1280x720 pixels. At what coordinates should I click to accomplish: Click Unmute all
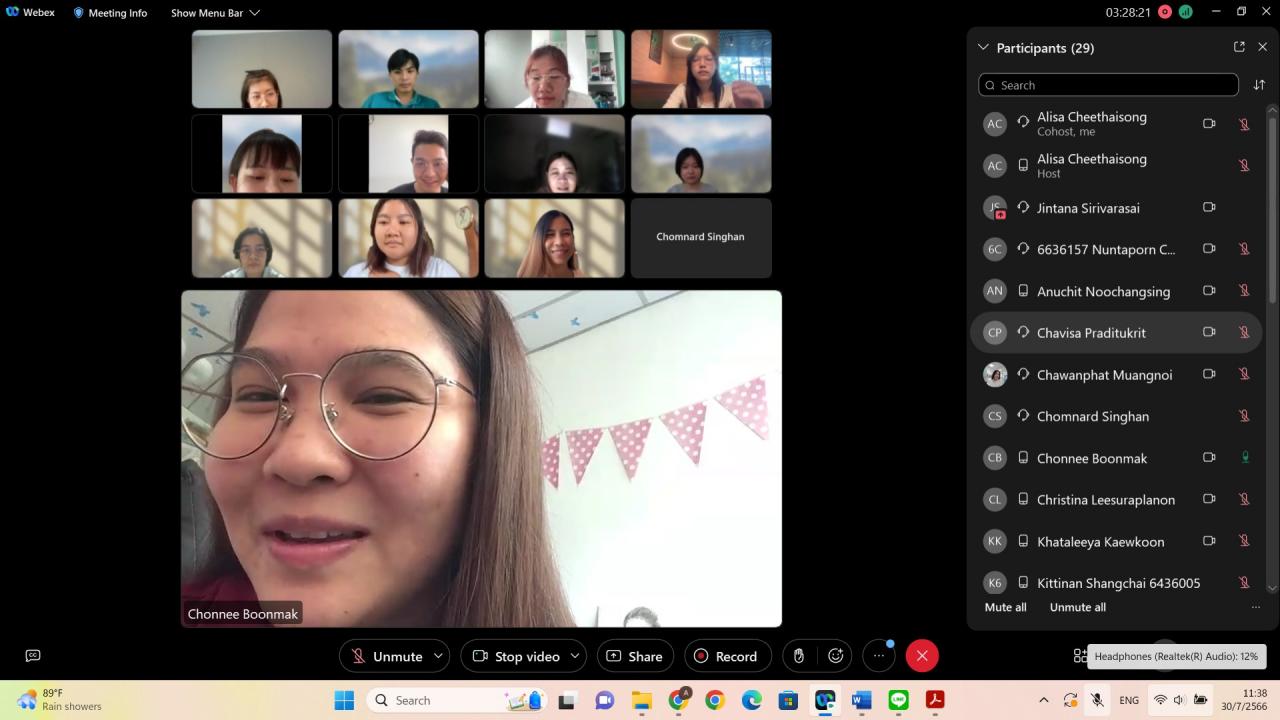click(1077, 607)
